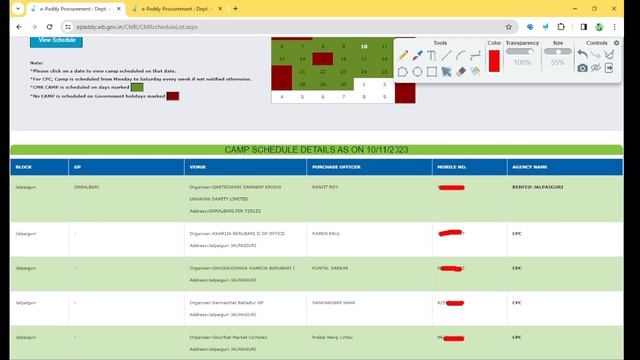Select the curve drawing tool
The width and height of the screenshot is (640, 360).
point(460,56)
